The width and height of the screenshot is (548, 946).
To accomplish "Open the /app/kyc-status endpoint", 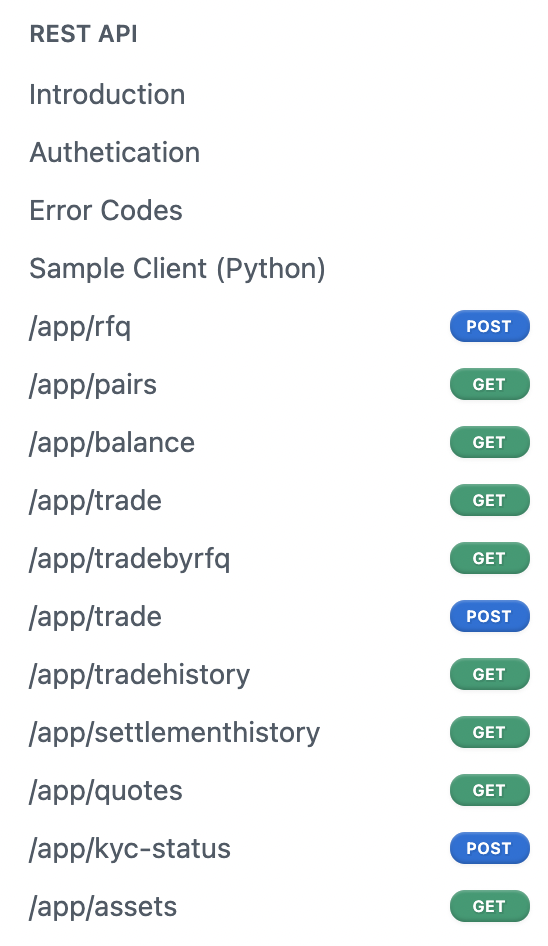I will click(130, 848).
